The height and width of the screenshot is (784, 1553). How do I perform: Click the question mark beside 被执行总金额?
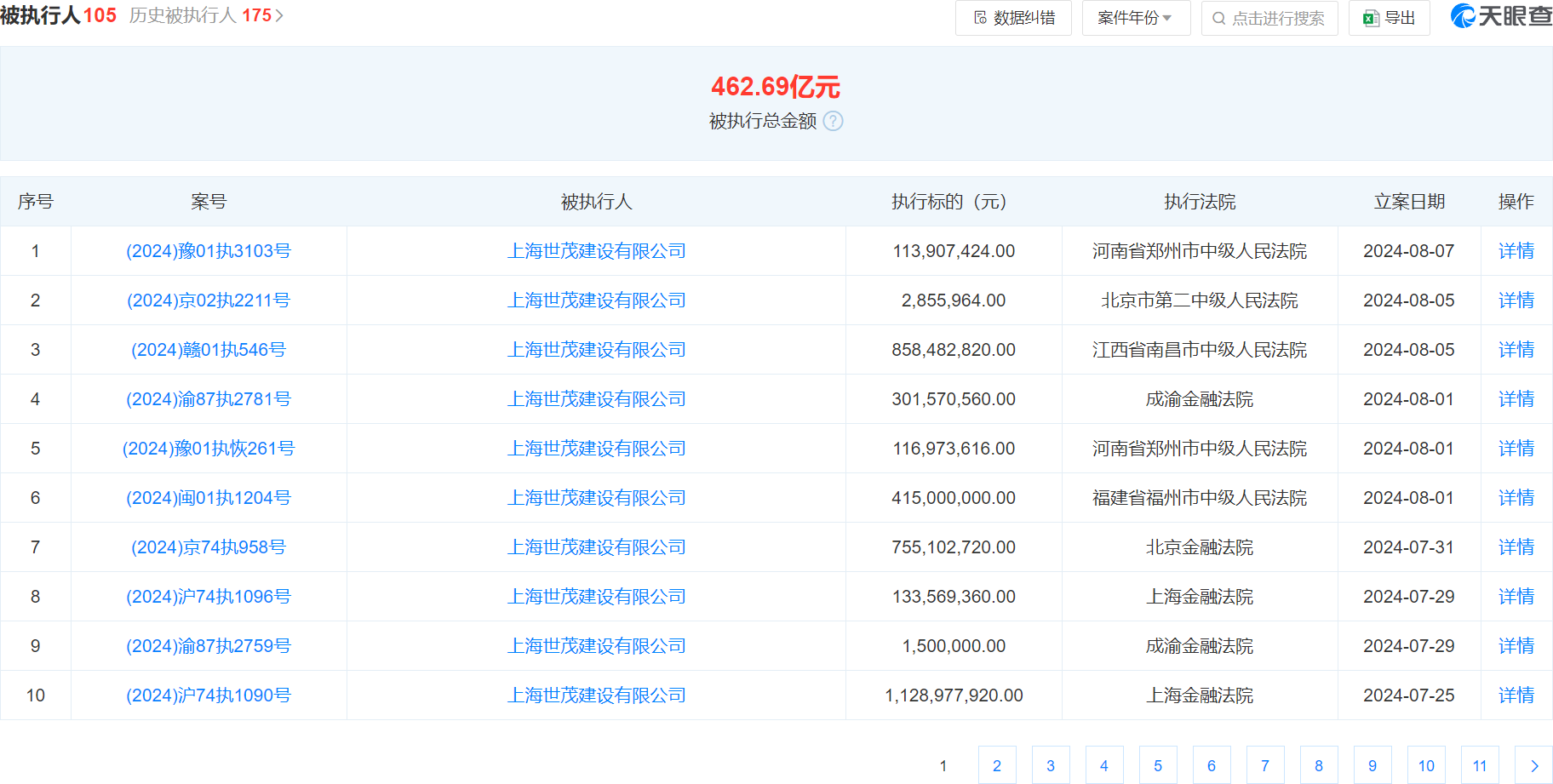point(834,121)
